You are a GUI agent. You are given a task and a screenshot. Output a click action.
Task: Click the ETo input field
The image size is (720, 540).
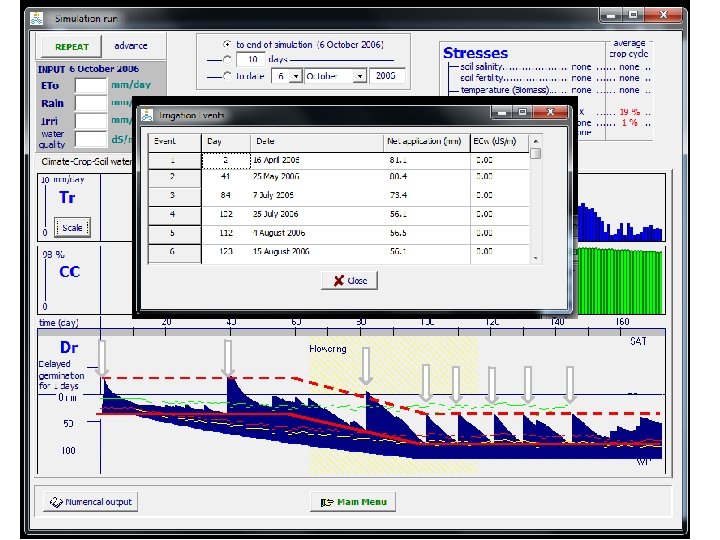coord(90,86)
